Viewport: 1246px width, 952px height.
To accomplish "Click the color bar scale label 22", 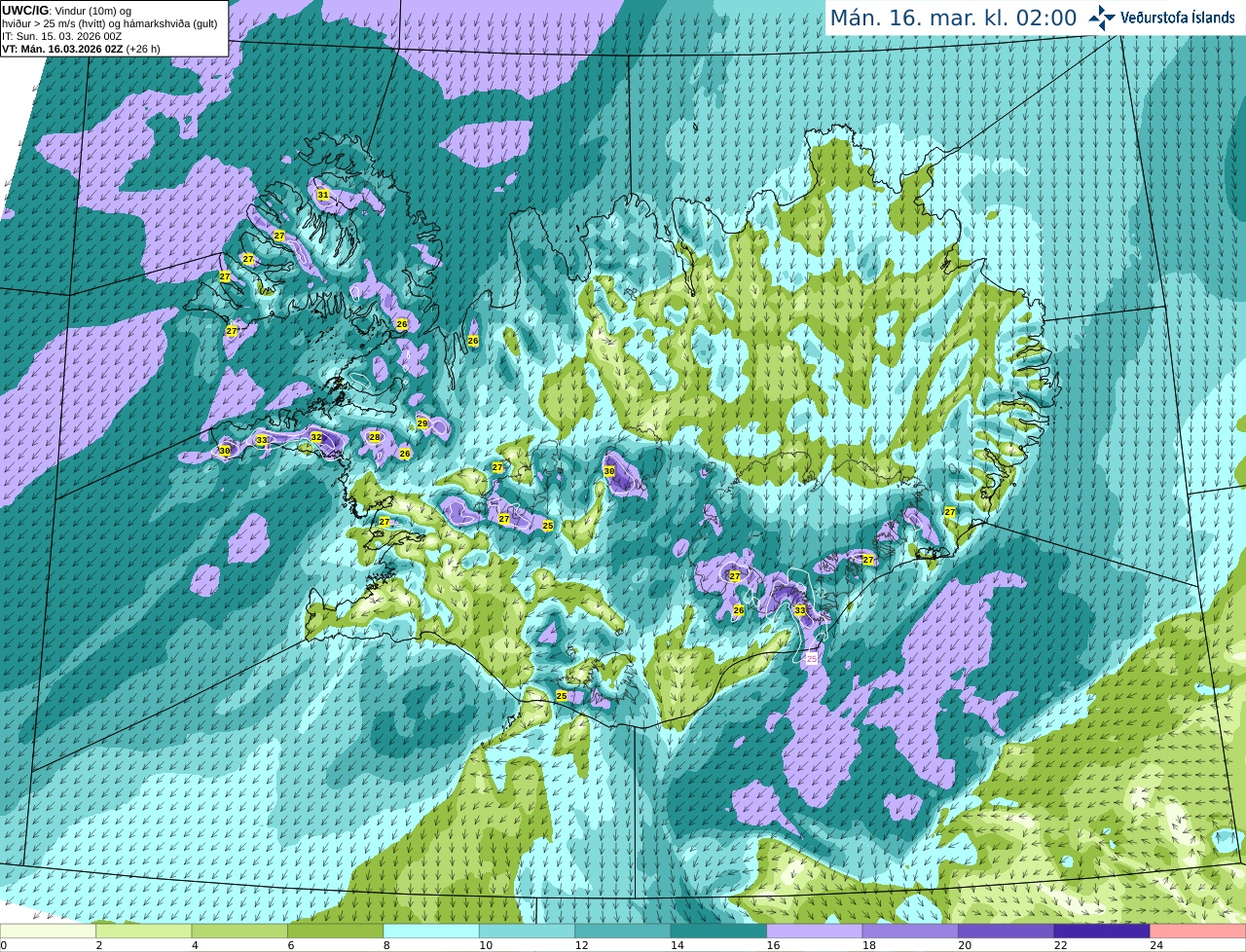I will click(1060, 944).
